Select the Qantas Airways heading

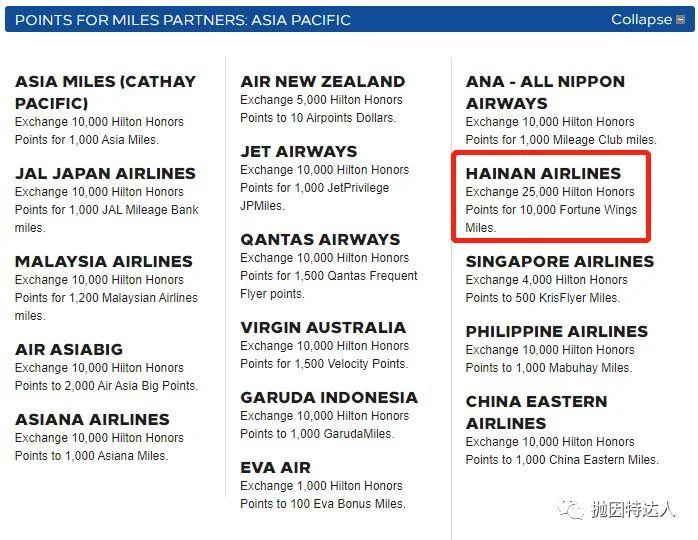pos(320,240)
